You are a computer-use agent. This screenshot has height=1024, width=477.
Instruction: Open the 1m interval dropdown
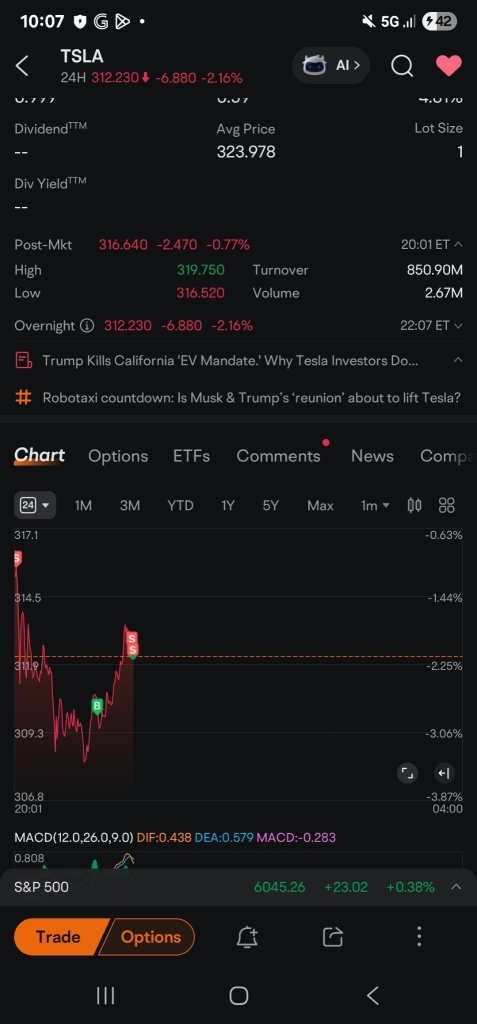point(375,505)
